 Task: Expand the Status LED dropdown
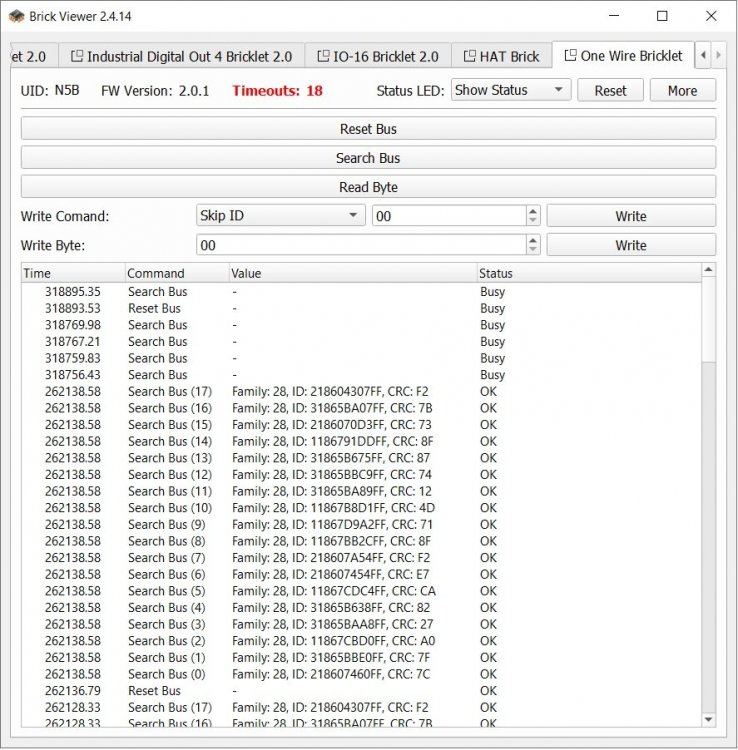[510, 90]
